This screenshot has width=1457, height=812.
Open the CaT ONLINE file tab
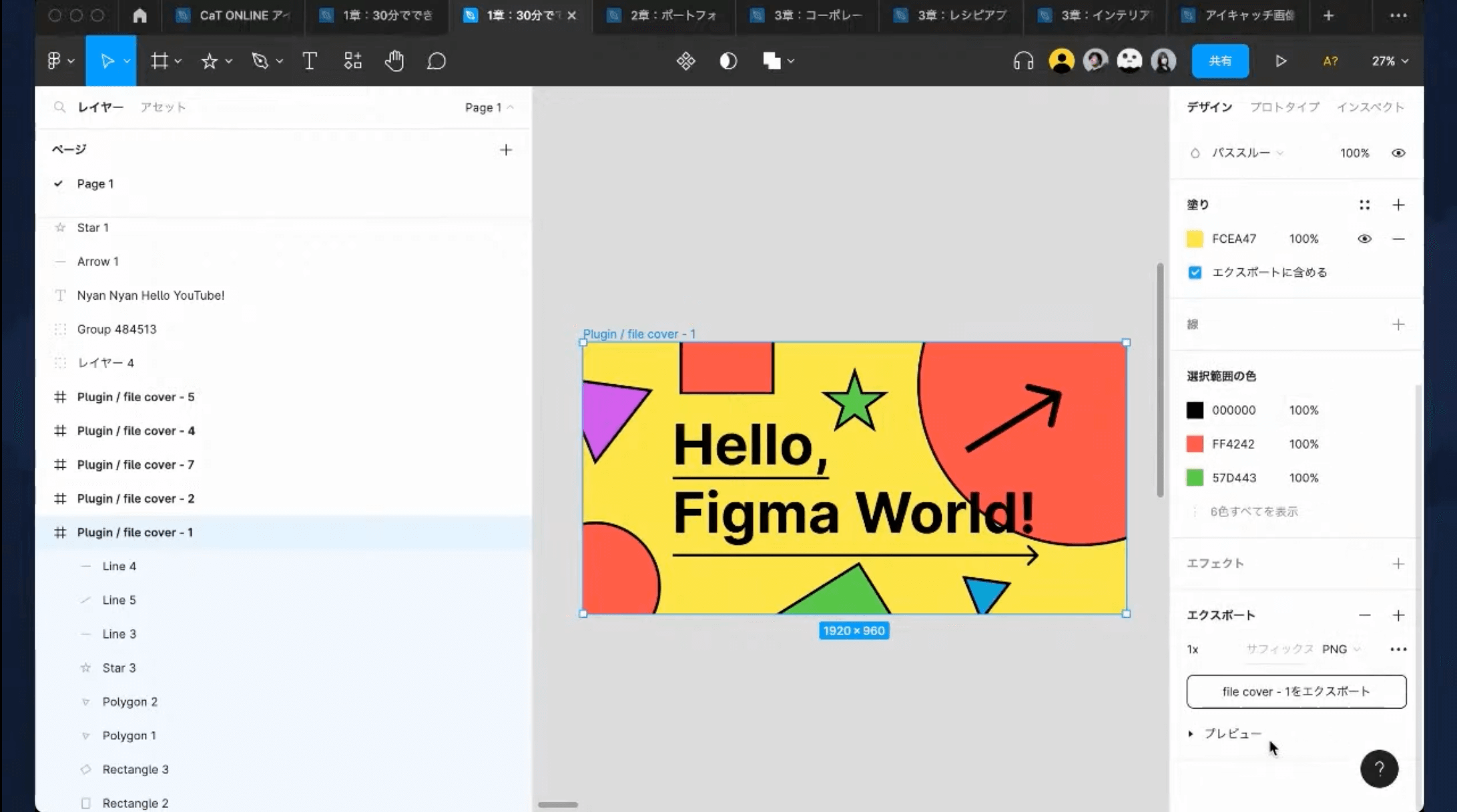(233, 15)
